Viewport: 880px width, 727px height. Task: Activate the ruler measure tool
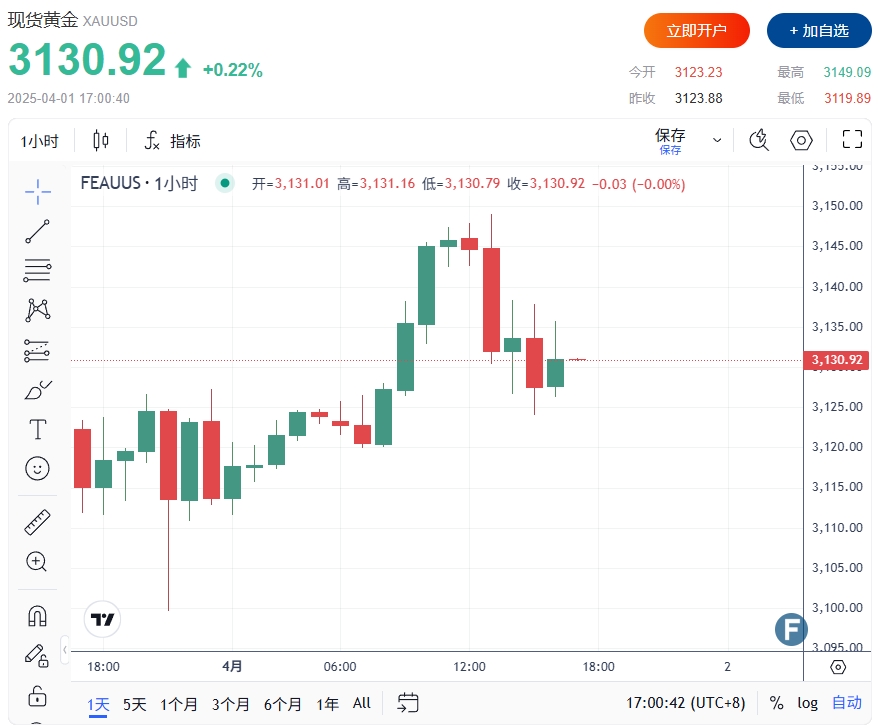37,521
